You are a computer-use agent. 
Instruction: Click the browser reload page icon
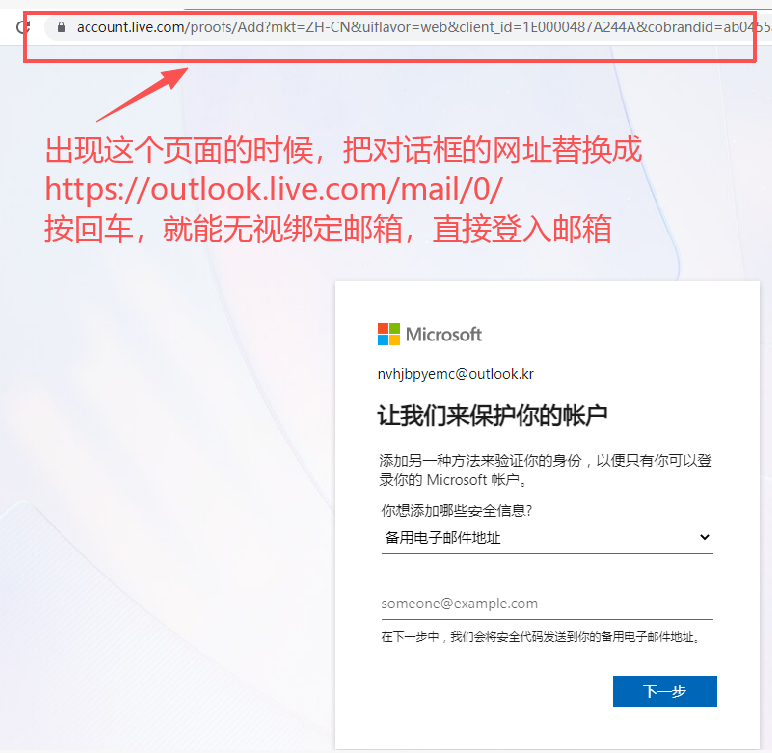point(21,27)
